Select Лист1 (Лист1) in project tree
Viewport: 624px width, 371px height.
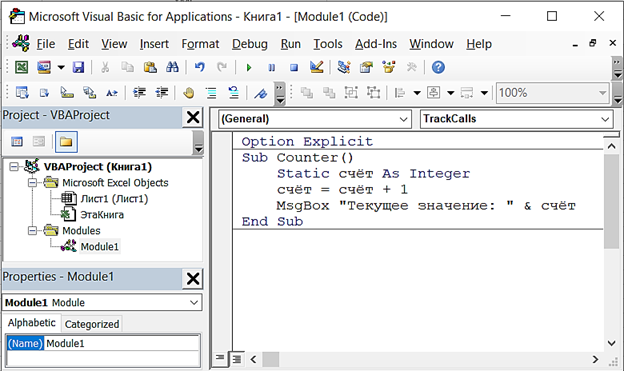click(114, 199)
